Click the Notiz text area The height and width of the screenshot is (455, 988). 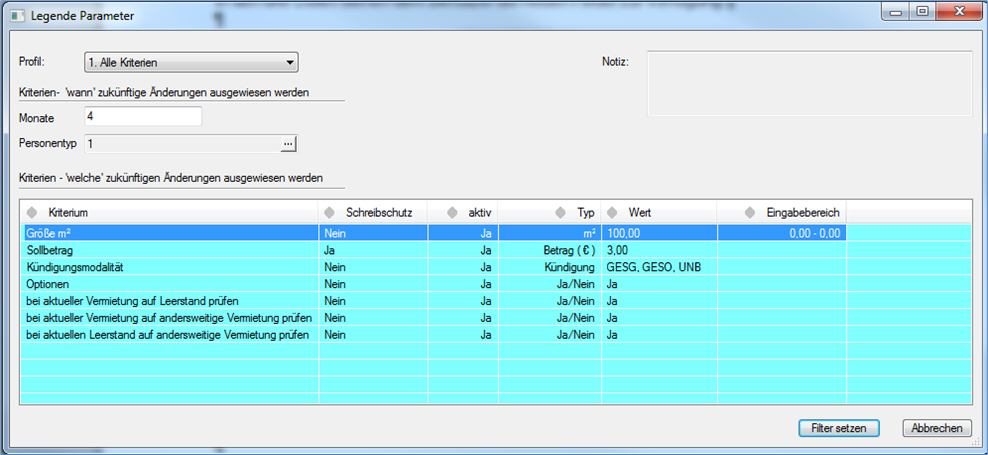809,83
